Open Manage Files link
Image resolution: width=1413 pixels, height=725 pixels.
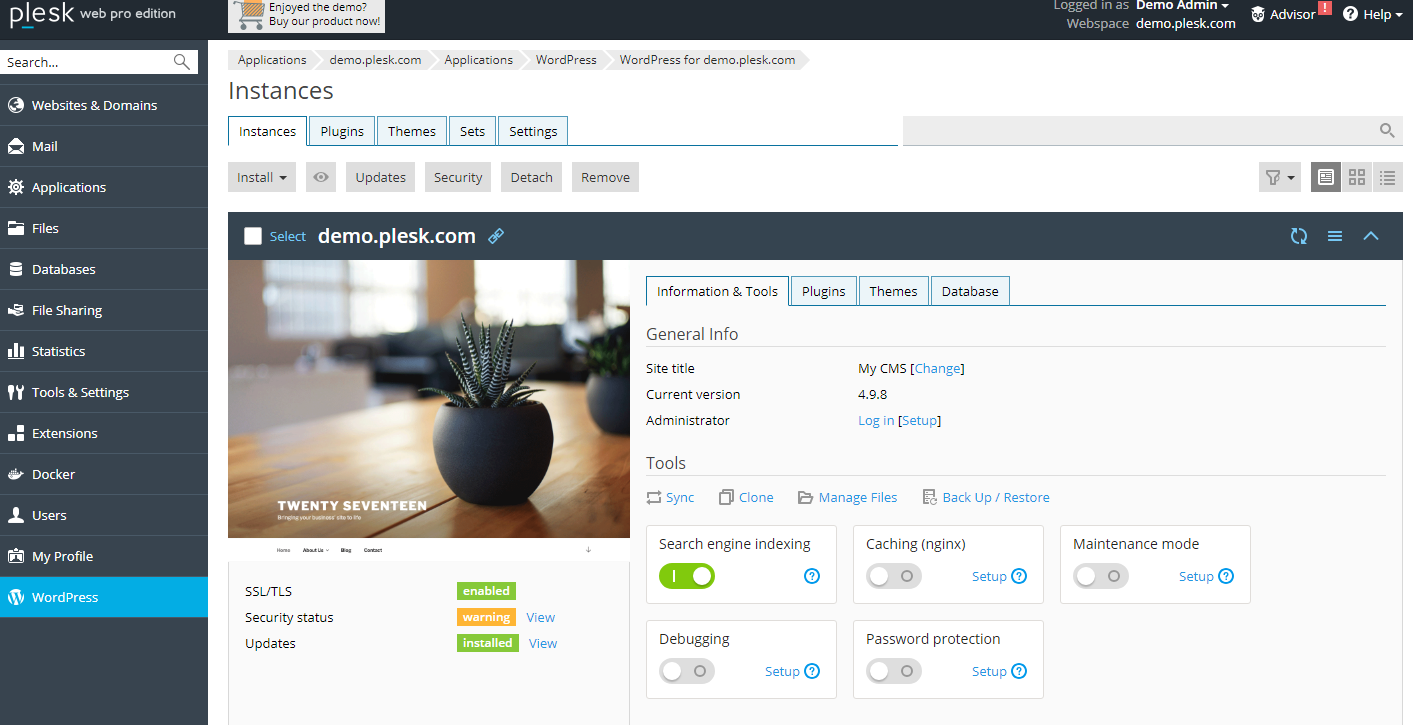(847, 497)
